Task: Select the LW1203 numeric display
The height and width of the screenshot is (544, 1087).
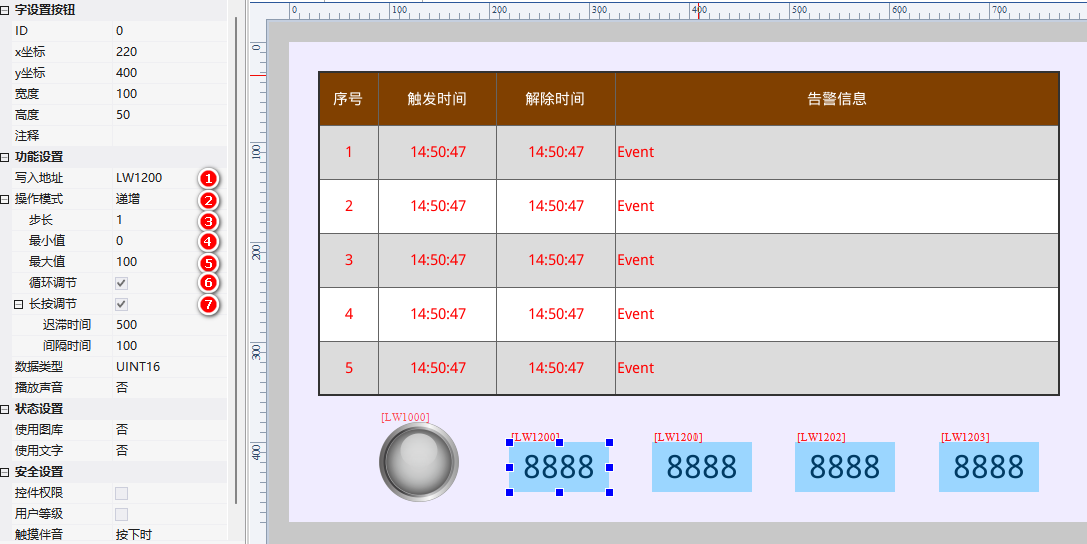Action: (988, 467)
